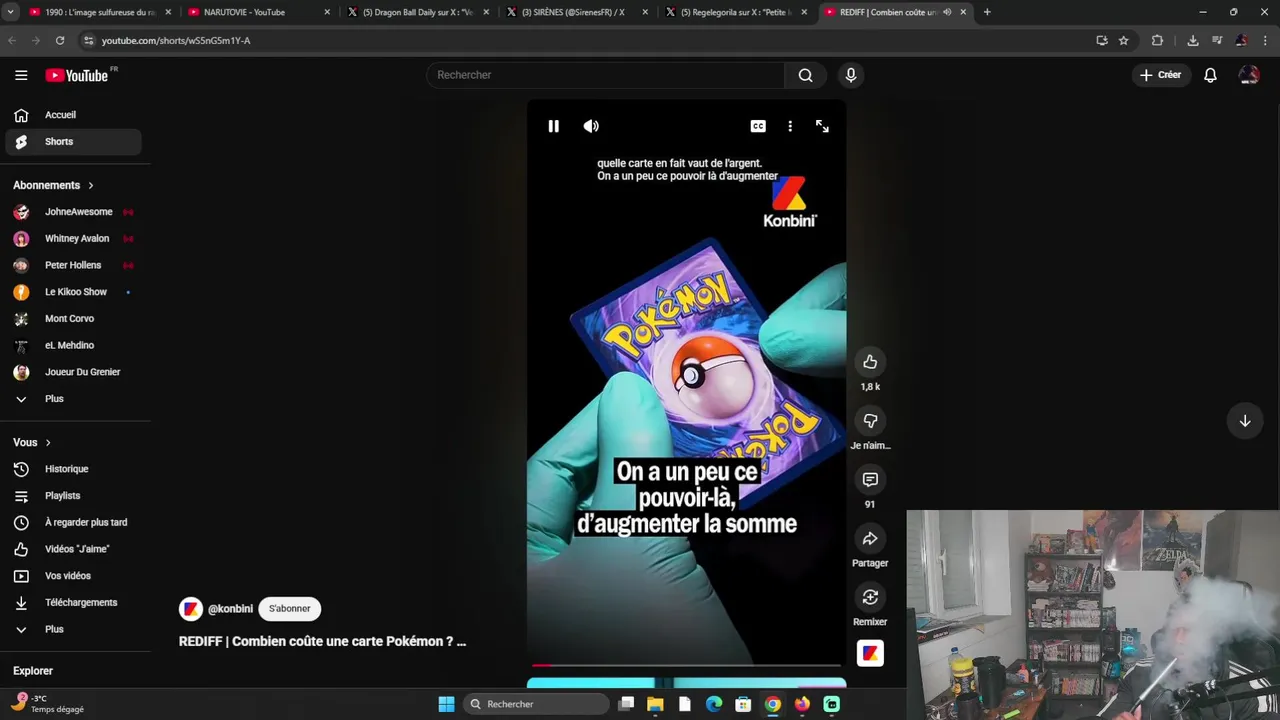
Task: Open Microsoft Edge from taskbar
Action: click(x=714, y=704)
